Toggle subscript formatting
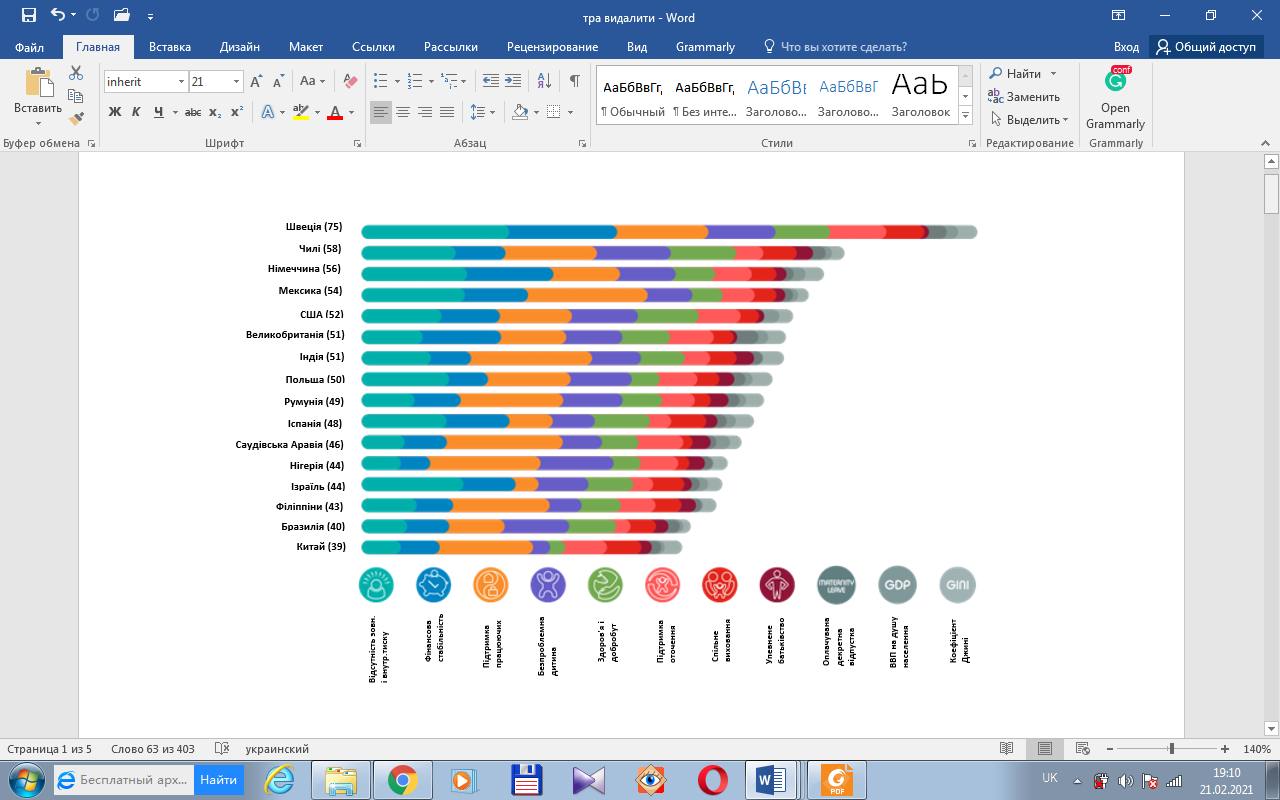 pos(215,112)
